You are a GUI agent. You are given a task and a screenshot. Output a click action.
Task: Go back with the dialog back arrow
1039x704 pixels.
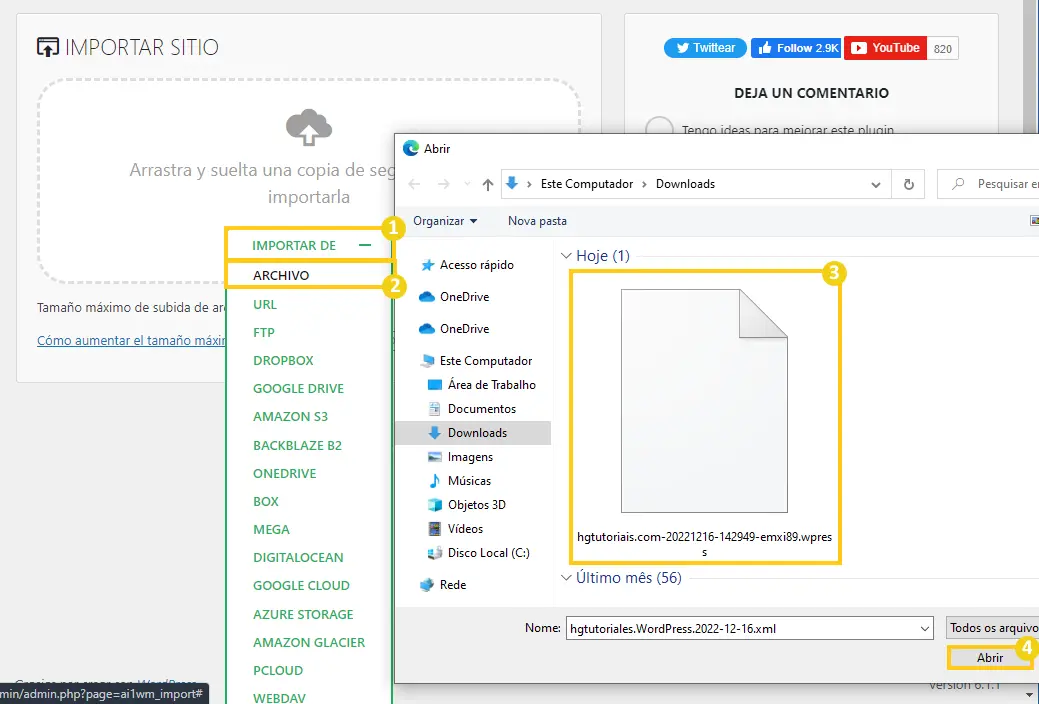pyautogui.click(x=415, y=184)
